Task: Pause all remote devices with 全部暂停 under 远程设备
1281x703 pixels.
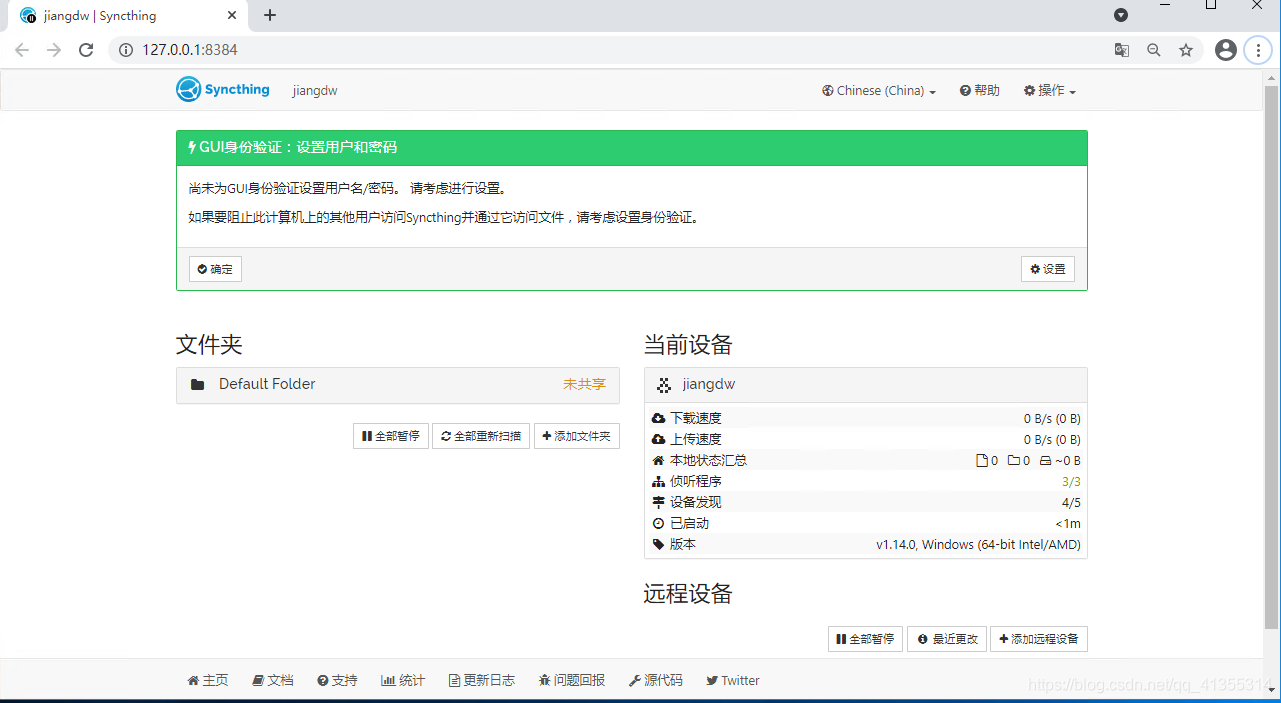Action: click(865, 639)
